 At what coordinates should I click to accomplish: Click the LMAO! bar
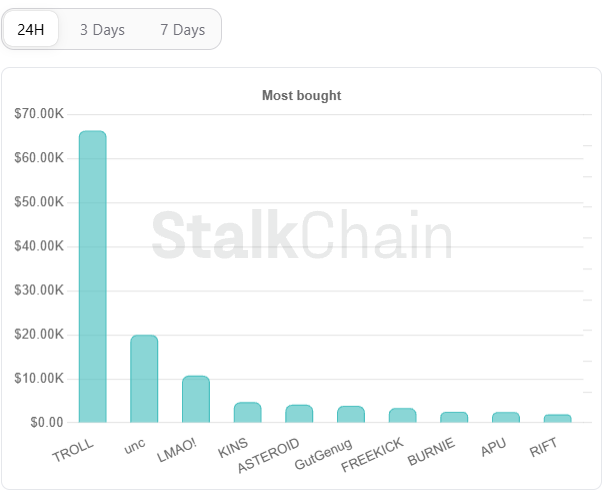(x=196, y=399)
